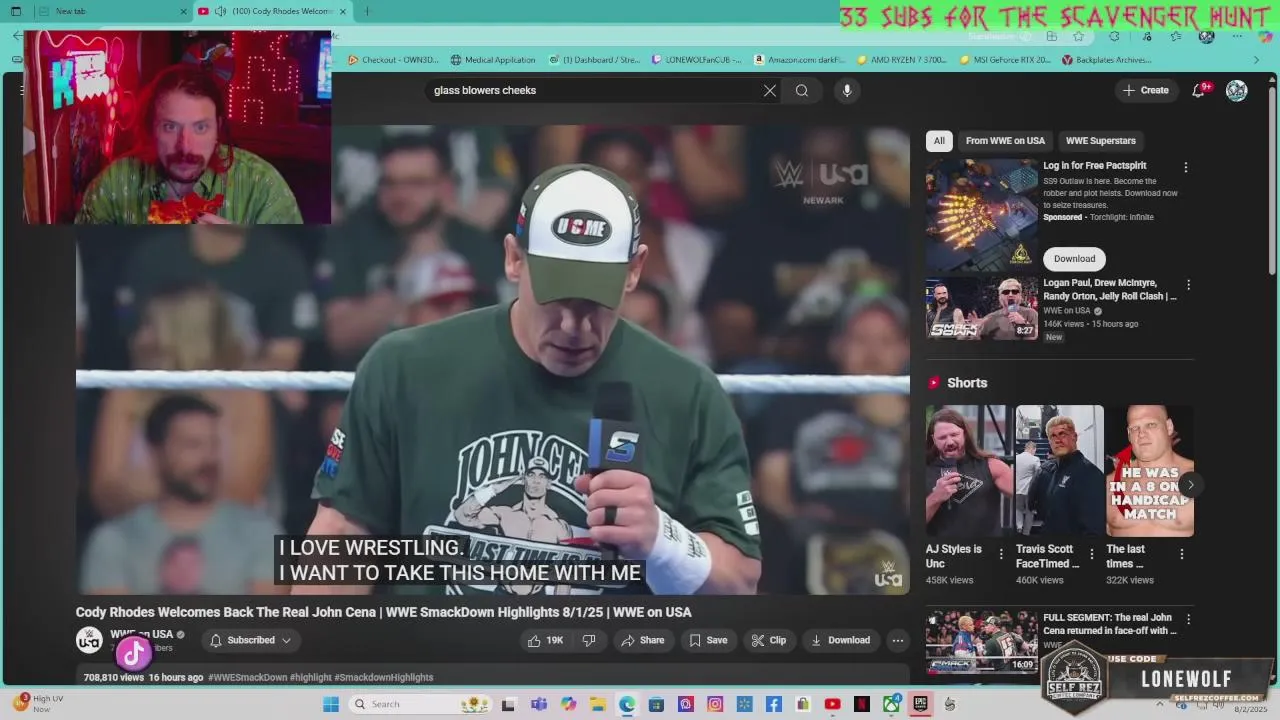Viewport: 1280px width, 720px height.
Task: Clear the search box with the X icon
Action: pos(770,90)
